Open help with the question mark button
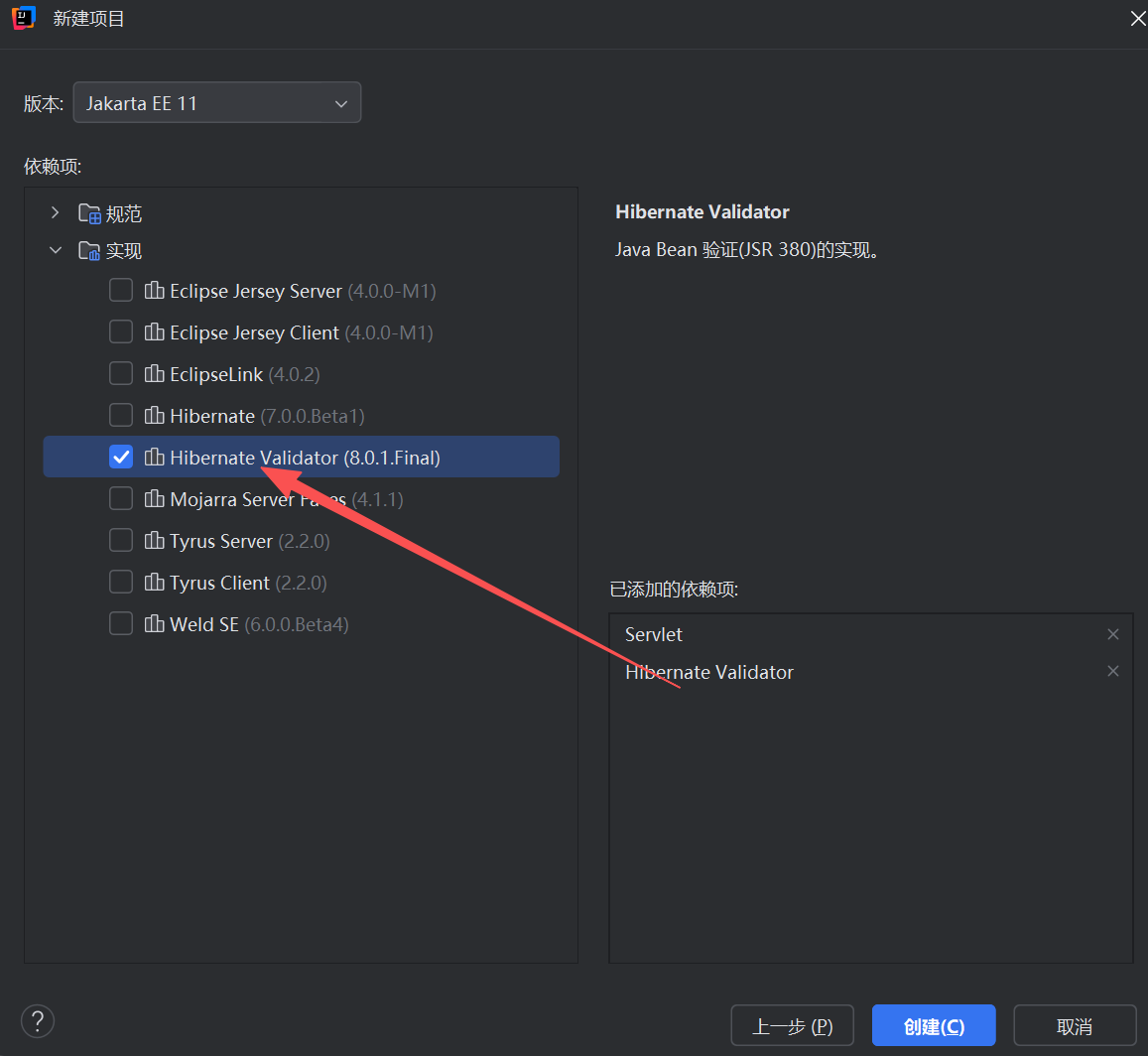The height and width of the screenshot is (1056, 1148). [38, 1021]
